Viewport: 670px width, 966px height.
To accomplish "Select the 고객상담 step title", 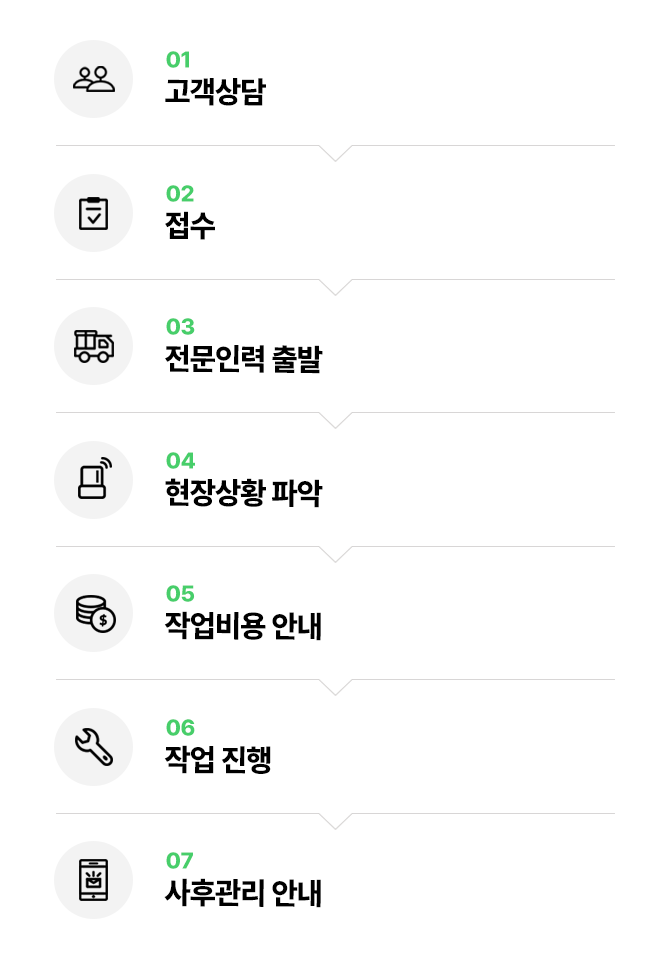I will tap(215, 91).
